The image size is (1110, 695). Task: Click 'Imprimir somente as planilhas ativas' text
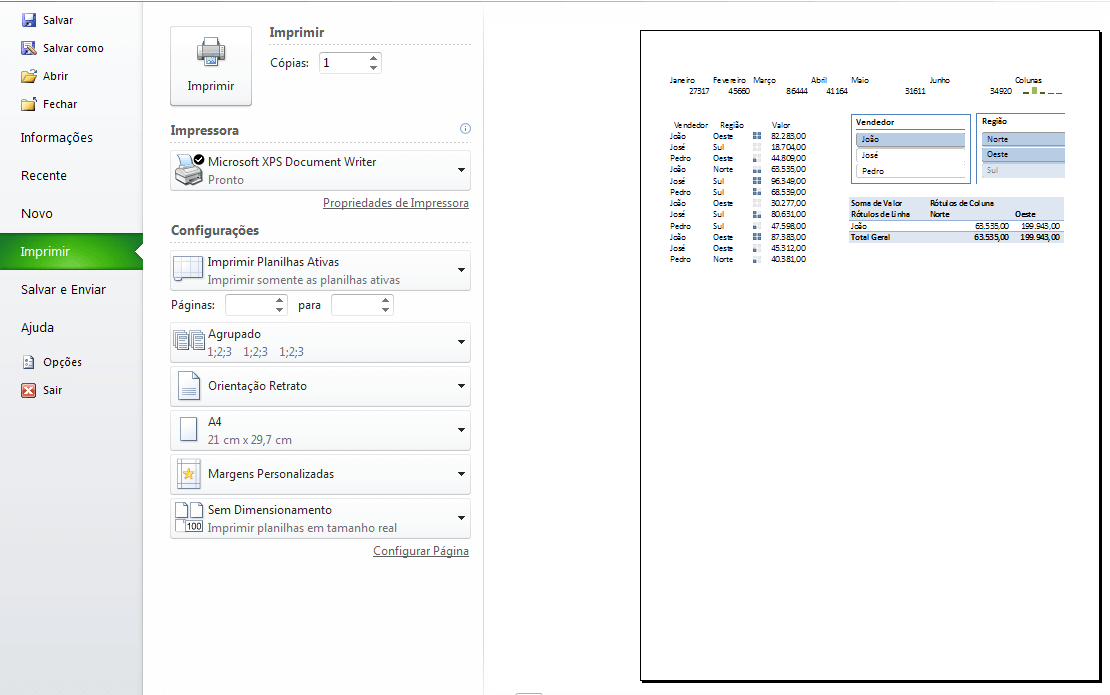click(304, 280)
